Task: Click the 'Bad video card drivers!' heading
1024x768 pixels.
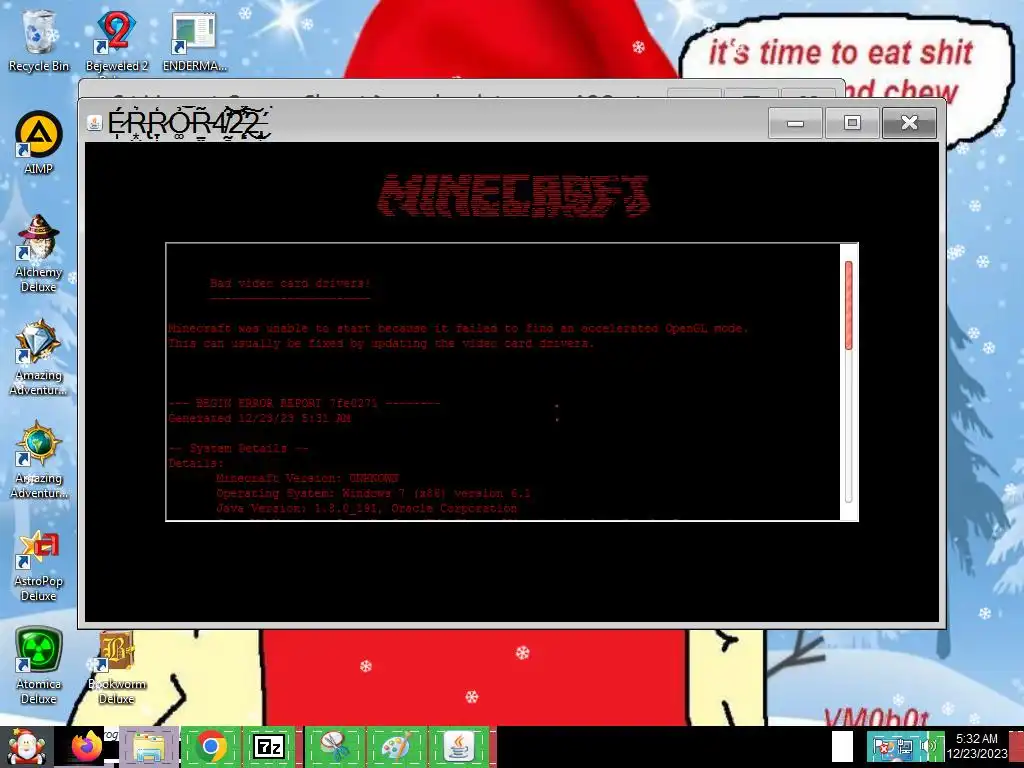Action: click(x=290, y=283)
